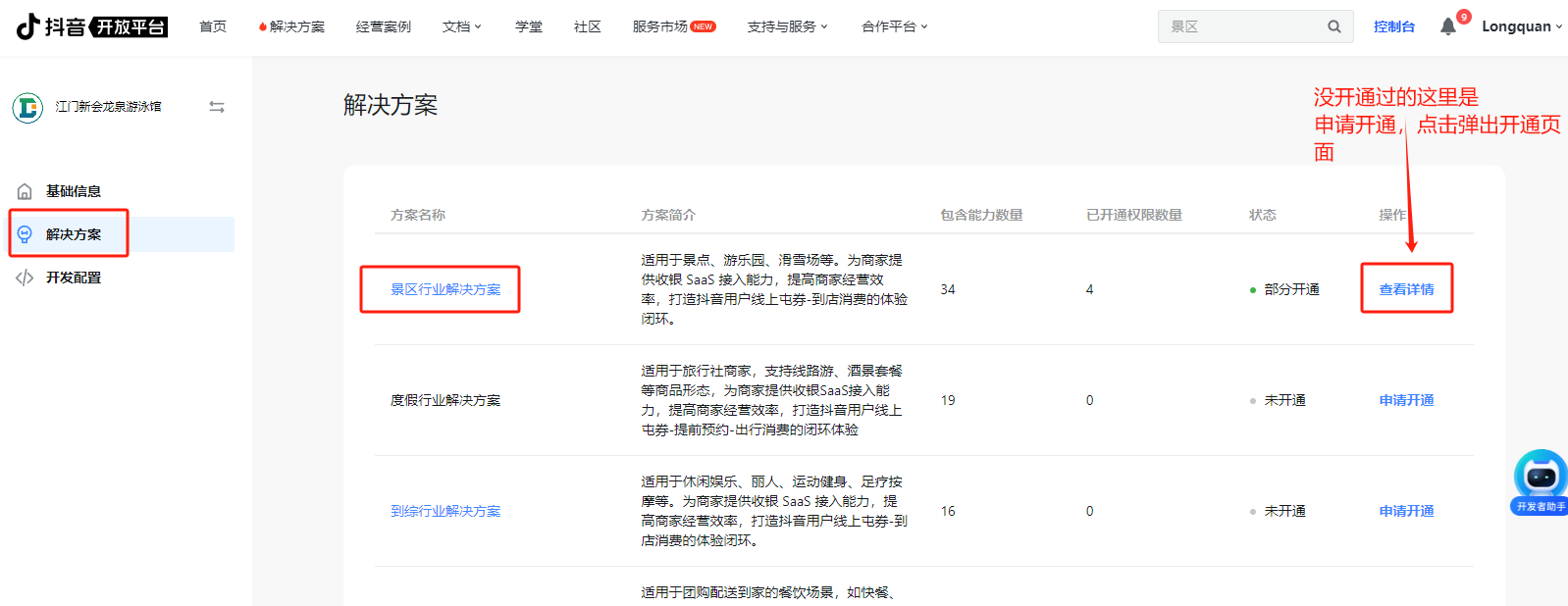The image size is (1568, 606).
Task: Click 申请开通 for 度假行业解决方案
Action: click(x=1406, y=400)
